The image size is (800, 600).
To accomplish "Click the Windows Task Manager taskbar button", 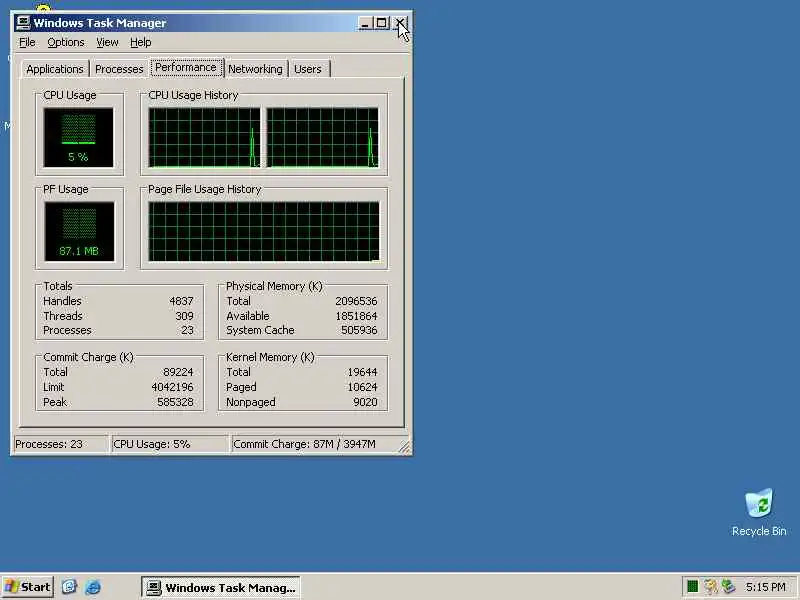I will [x=220, y=587].
